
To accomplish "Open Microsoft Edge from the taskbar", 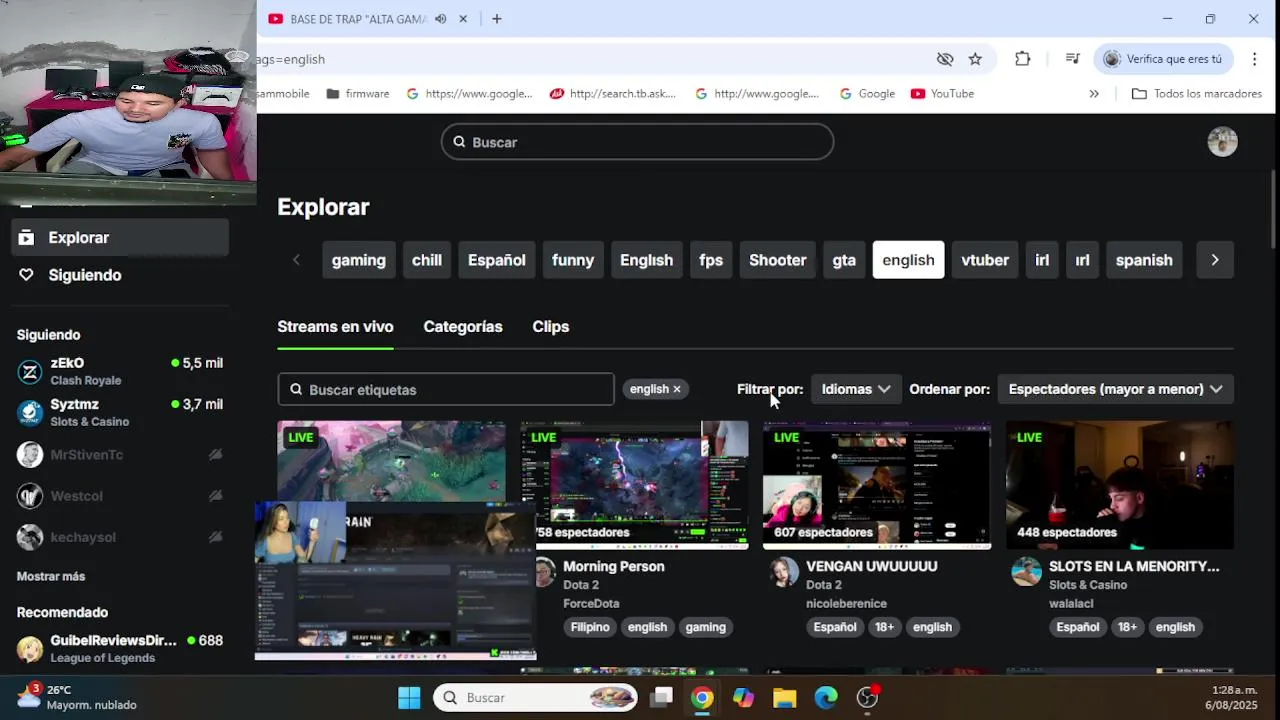I will click(x=826, y=698).
